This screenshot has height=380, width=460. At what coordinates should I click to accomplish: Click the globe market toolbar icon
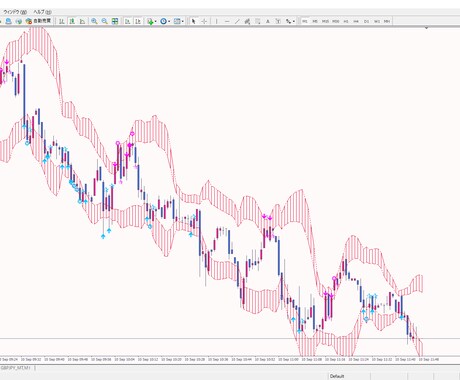click(19, 21)
